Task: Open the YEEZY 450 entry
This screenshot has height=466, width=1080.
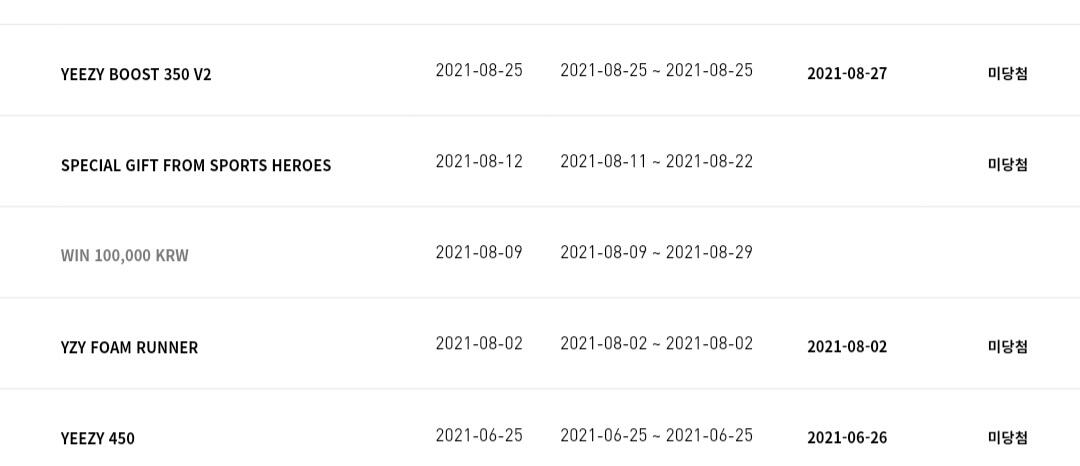Action: coord(97,438)
